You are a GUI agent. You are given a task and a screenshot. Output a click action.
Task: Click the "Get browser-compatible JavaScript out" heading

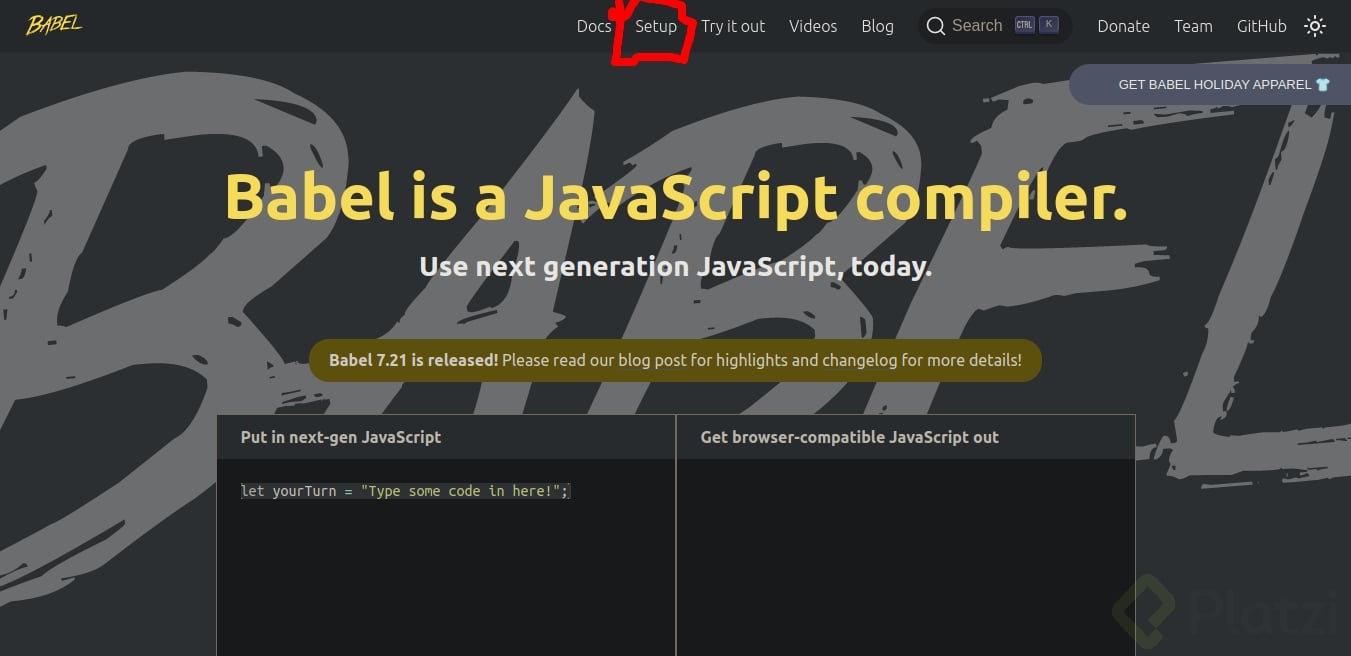850,437
